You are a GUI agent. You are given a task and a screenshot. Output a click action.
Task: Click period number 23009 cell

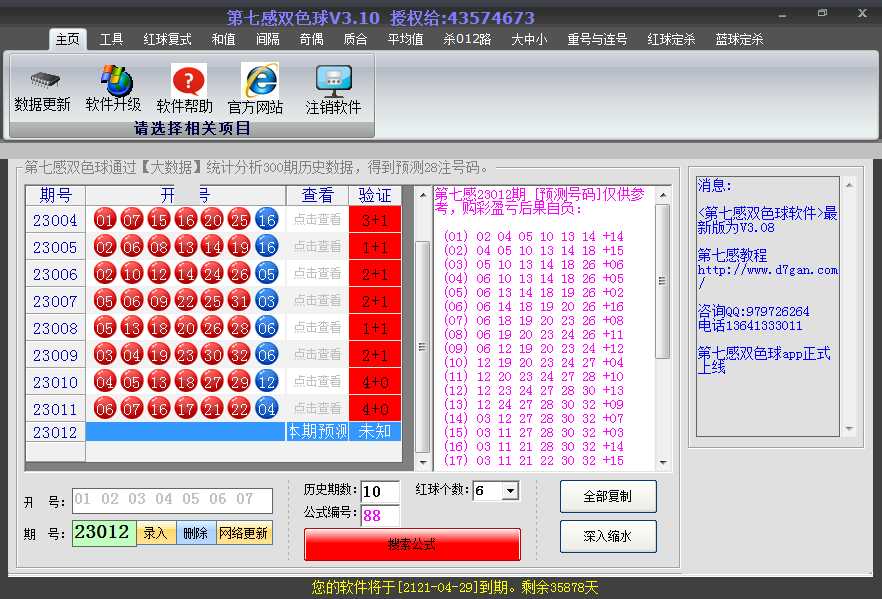pyautogui.click(x=55, y=355)
